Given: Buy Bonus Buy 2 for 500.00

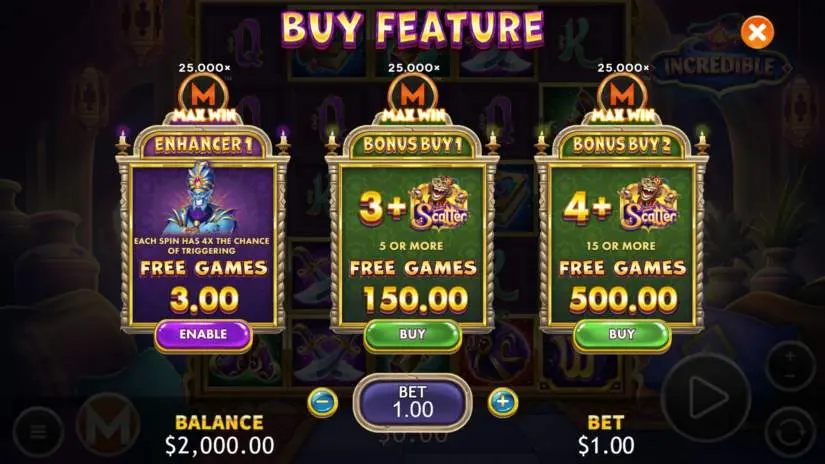Looking at the screenshot, I should [622, 335].
